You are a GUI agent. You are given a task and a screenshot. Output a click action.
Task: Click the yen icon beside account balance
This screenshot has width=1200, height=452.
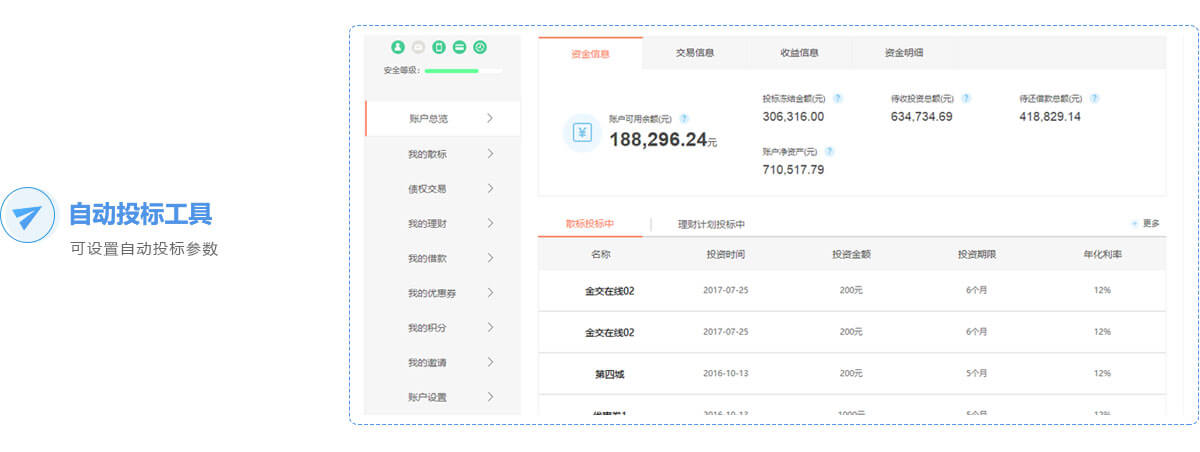(581, 132)
